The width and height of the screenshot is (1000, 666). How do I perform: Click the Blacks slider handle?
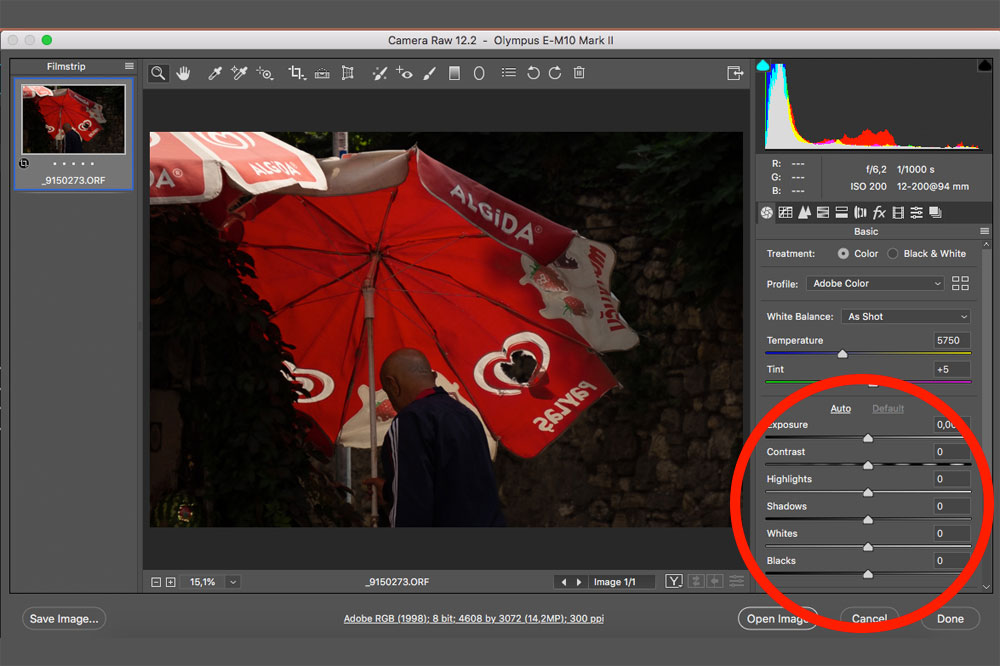click(x=868, y=575)
